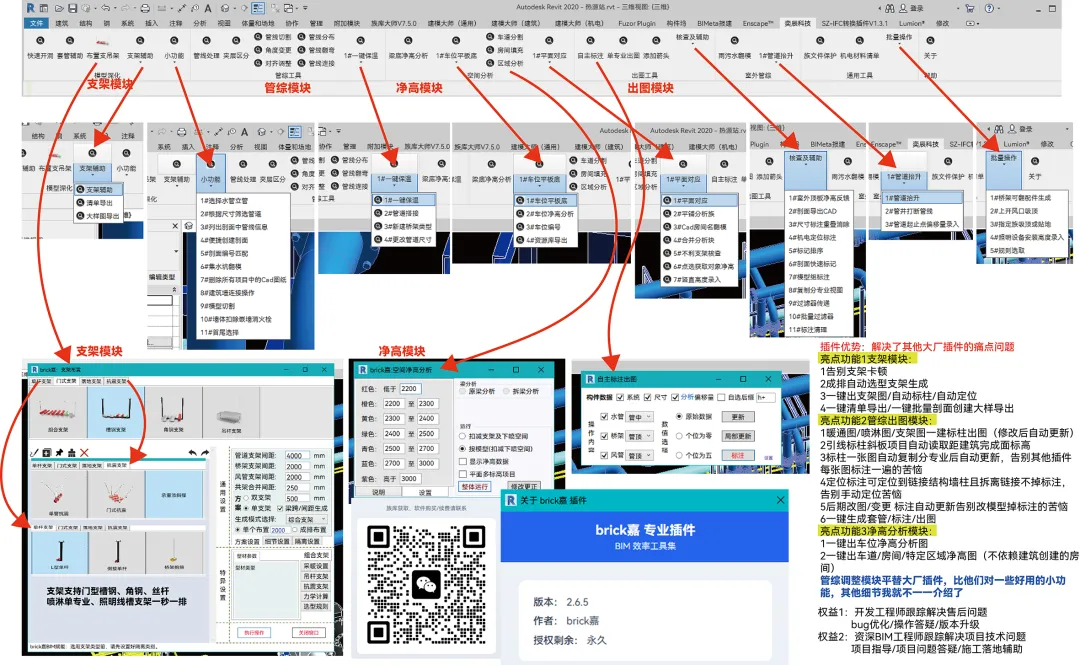Click the h+ suffix input field
The height and width of the screenshot is (665, 1080).
point(766,397)
